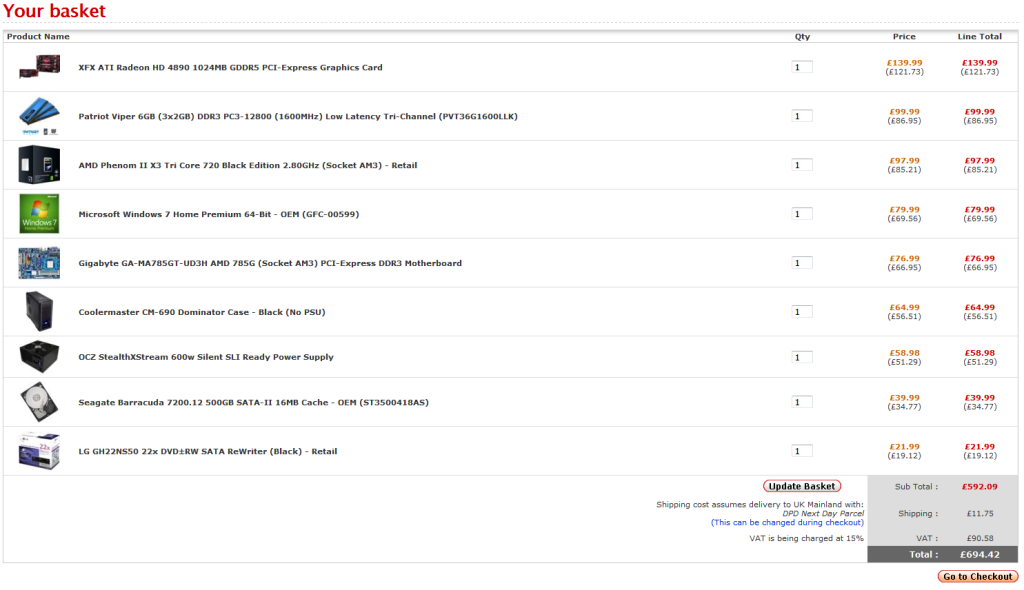Screen dimensions: 1024x590
Task: Click the £90.58 VAT amount
Action: click(x=980, y=538)
